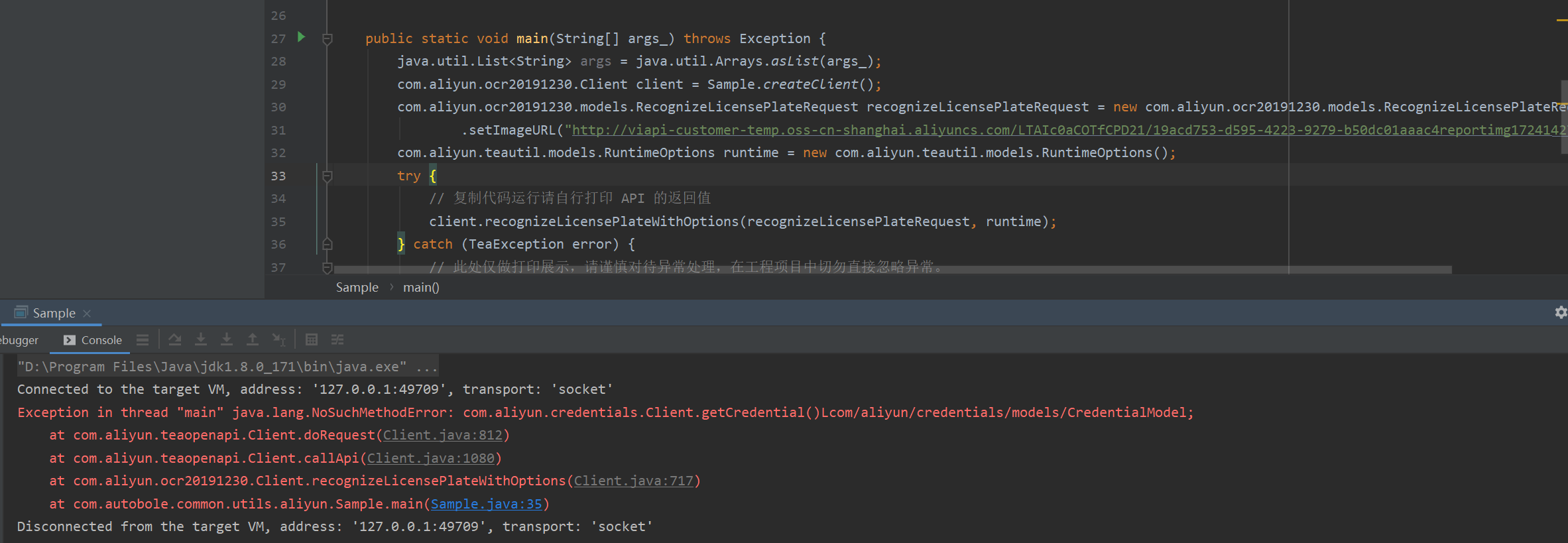Click the Force Step Into debug icon
The width and height of the screenshot is (1568, 543).
[227, 340]
